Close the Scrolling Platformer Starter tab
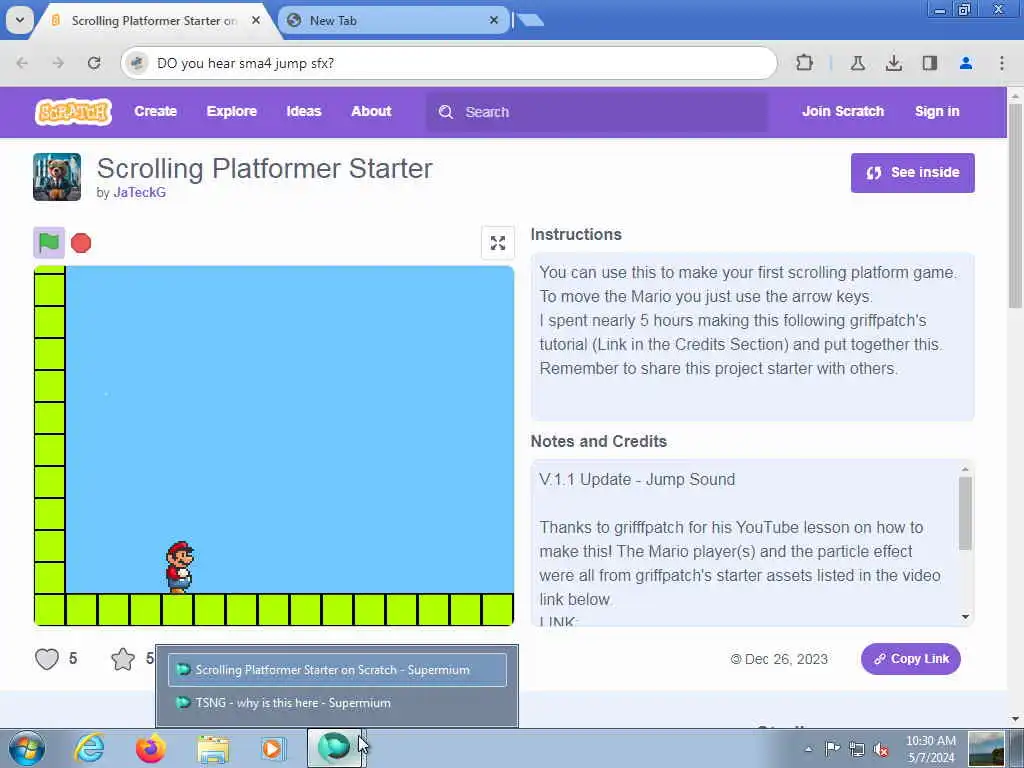This screenshot has height=768, width=1024. pyautogui.click(x=256, y=20)
